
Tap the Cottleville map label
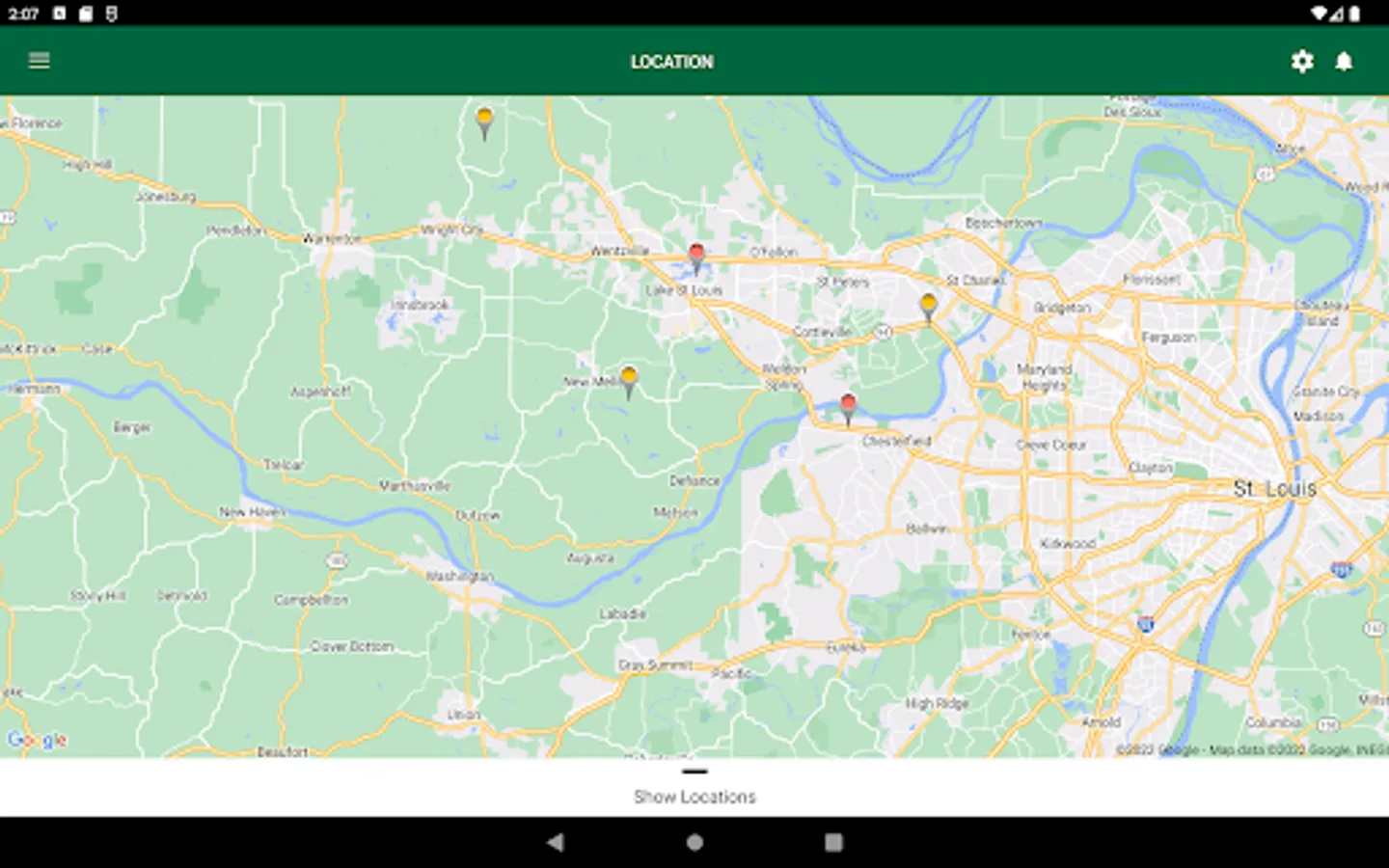pos(822,331)
